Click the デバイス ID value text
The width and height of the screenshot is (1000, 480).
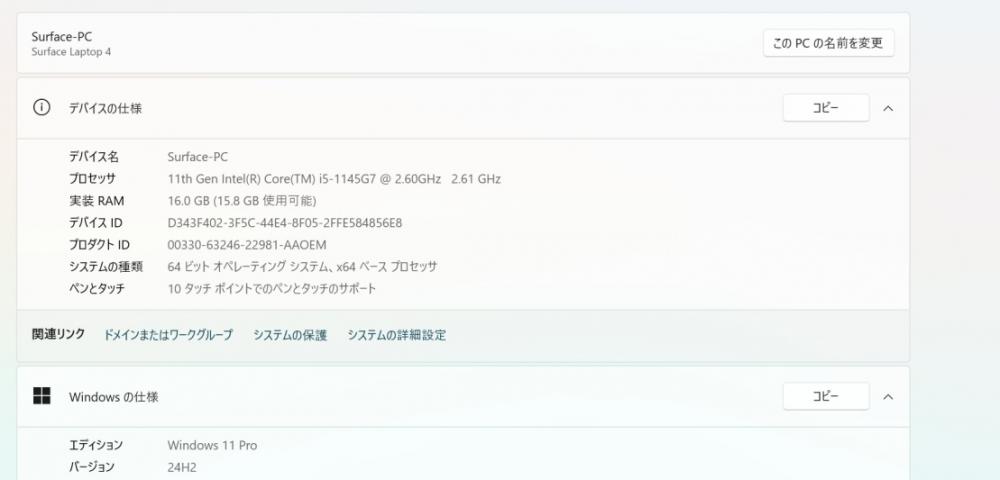point(284,223)
